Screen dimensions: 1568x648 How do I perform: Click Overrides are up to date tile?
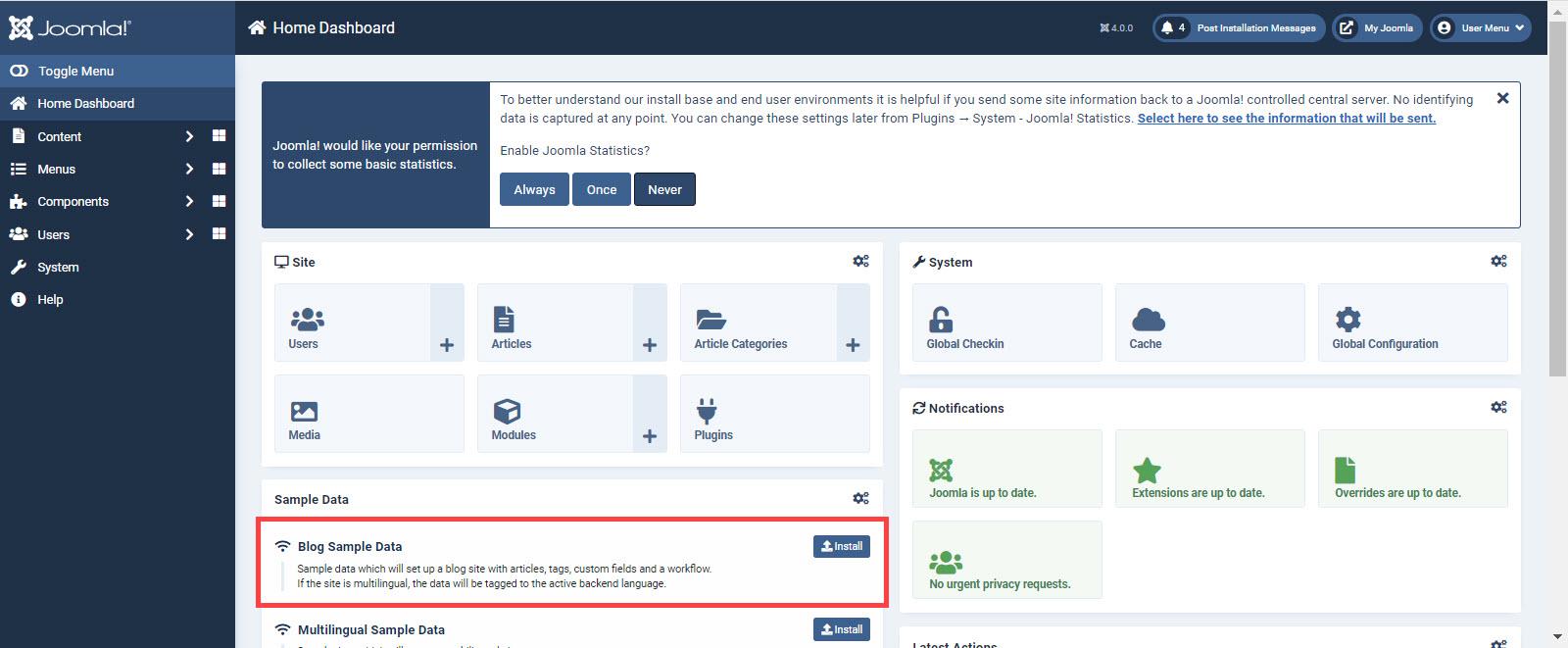coord(1413,469)
